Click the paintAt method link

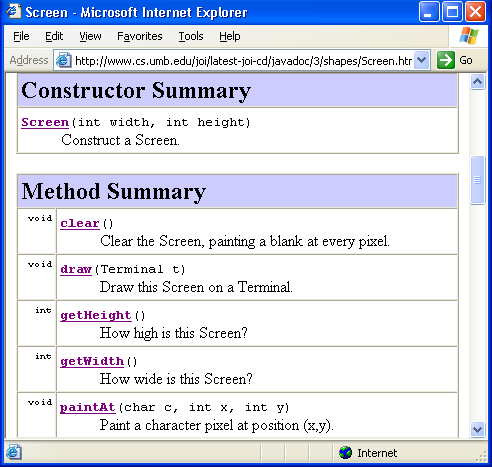(88, 407)
